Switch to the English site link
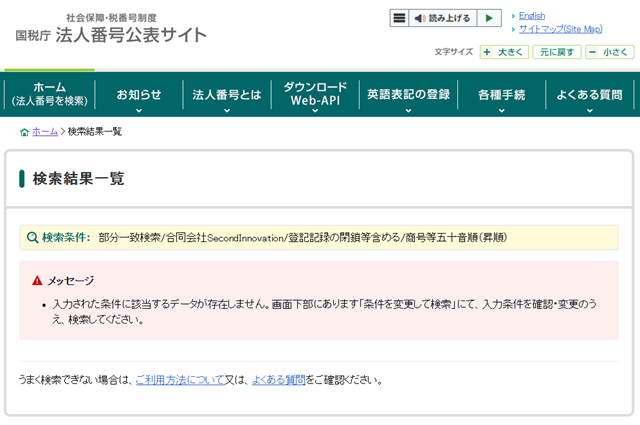 532,15
